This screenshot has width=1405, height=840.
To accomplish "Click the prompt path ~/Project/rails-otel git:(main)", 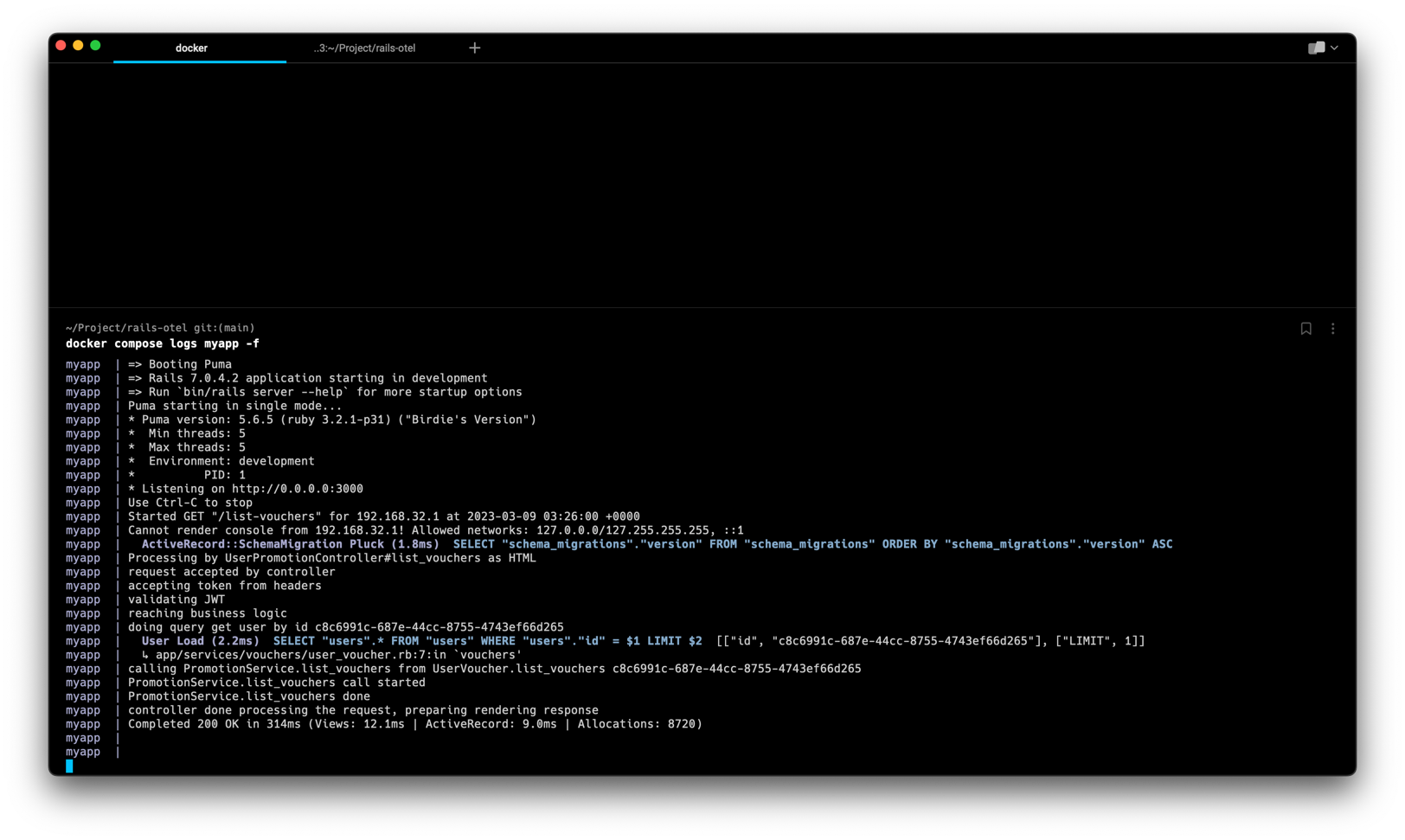I will [160, 328].
